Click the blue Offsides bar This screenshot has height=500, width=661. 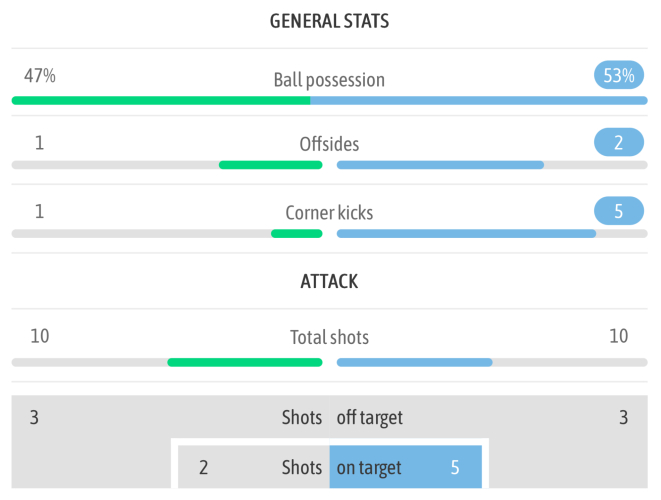click(440, 165)
